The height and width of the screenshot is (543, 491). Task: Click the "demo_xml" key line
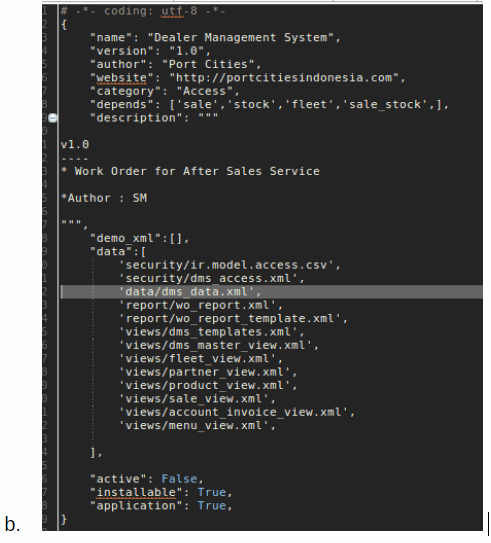[140, 238]
